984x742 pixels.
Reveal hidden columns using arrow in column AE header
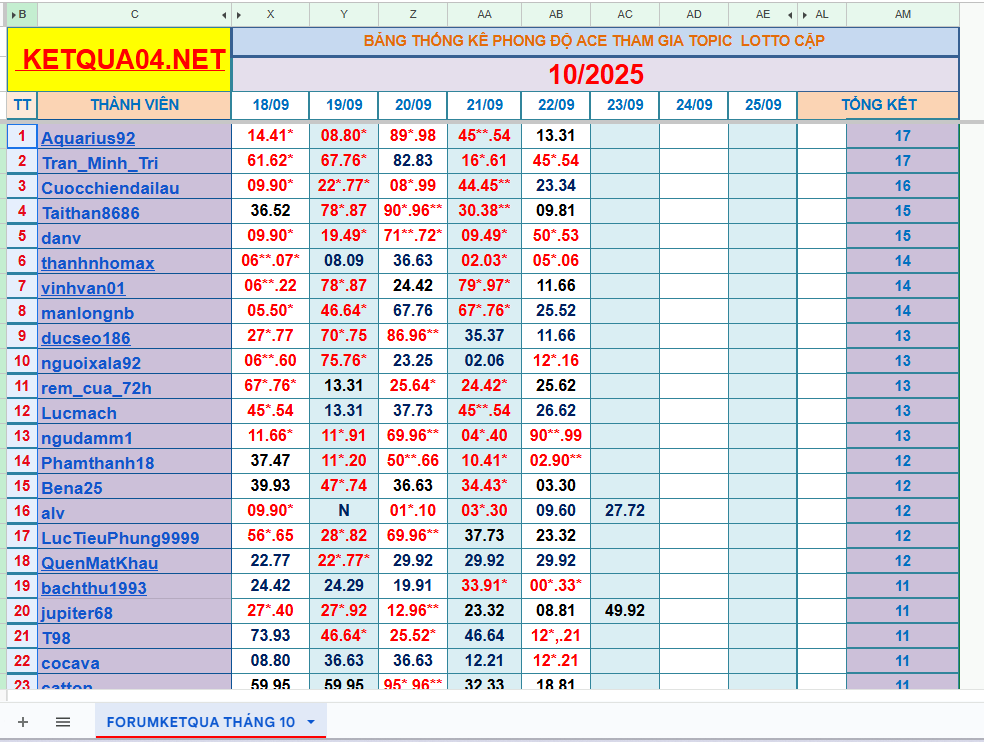[x=790, y=15]
